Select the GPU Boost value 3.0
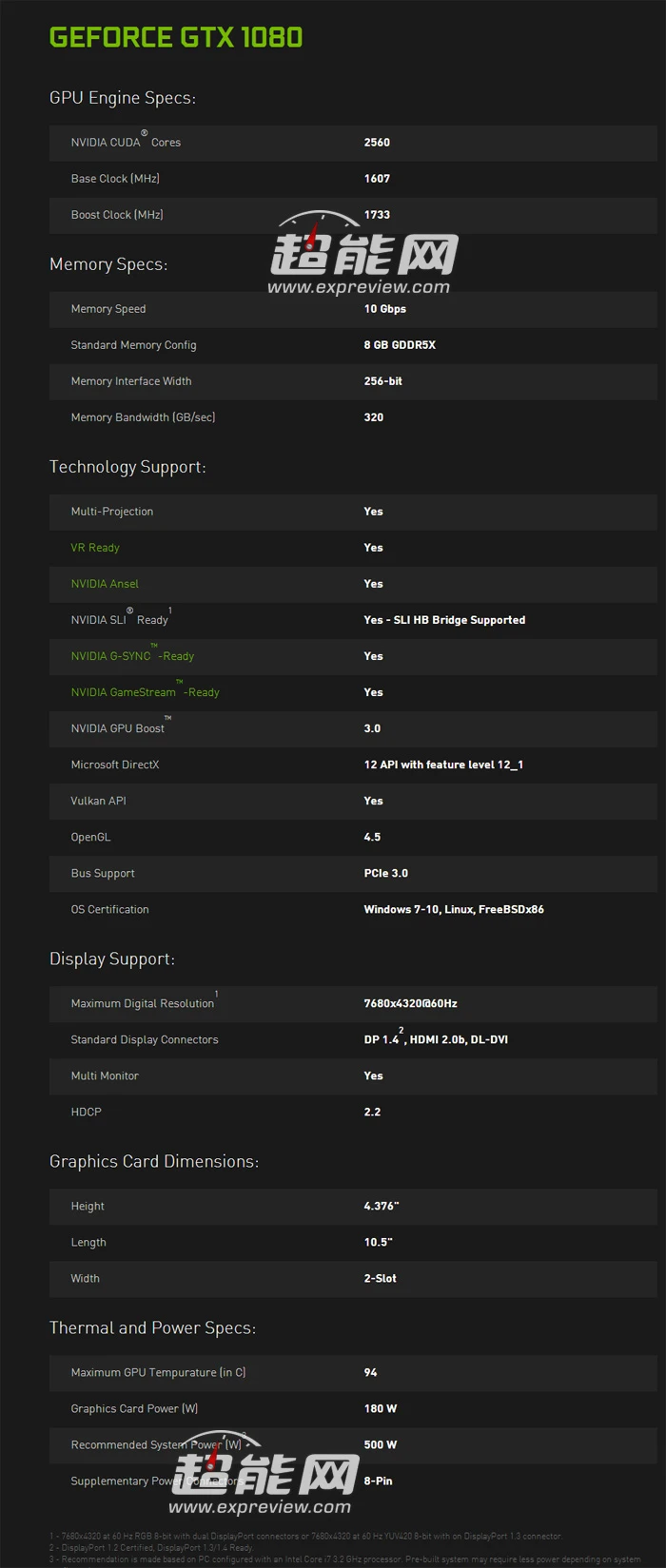Image resolution: width=666 pixels, height=1568 pixels. coord(372,728)
